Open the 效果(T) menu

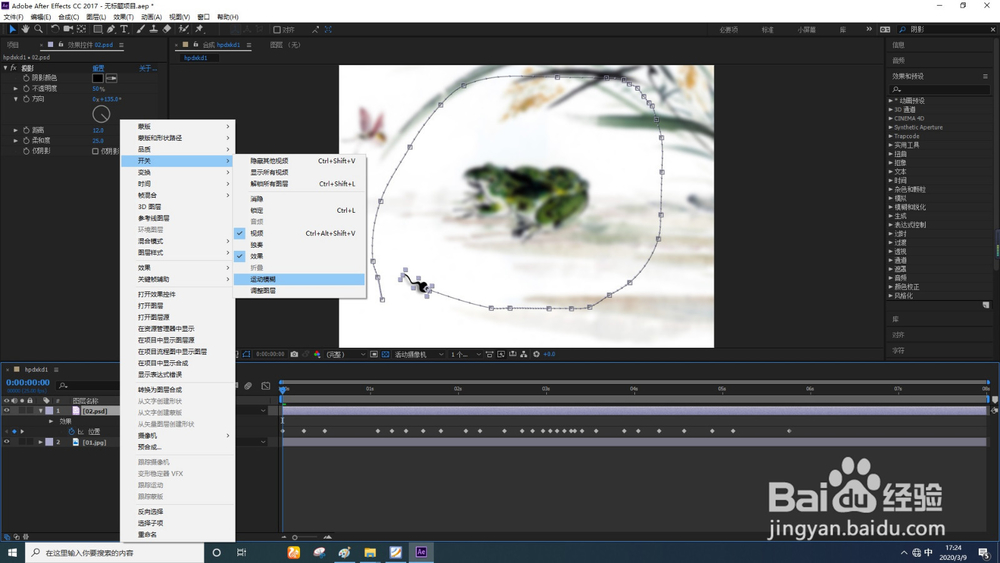click(124, 17)
